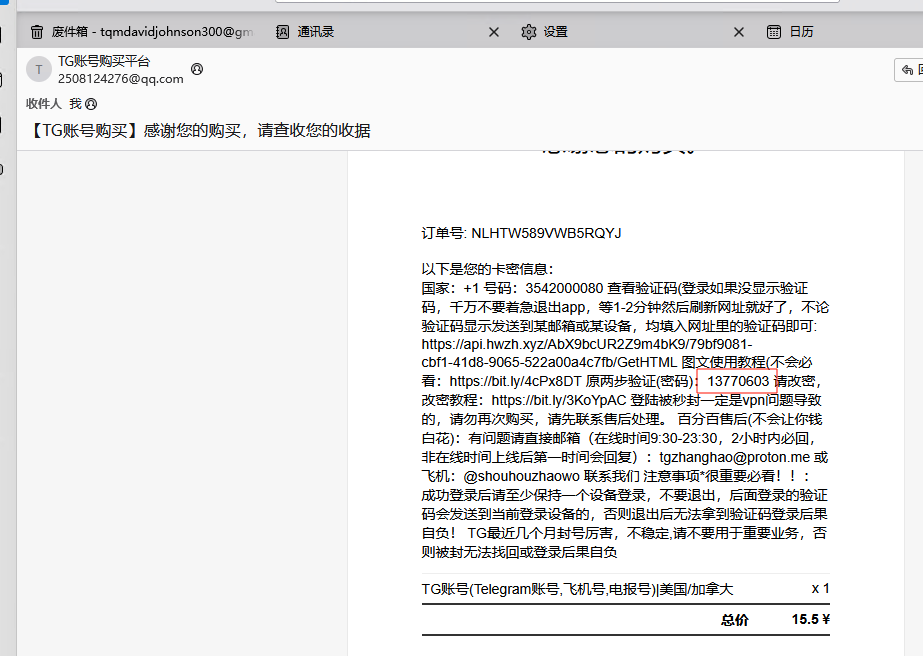Click the sender avatar with letter T
This screenshot has height=656, width=923.
[x=39, y=69]
